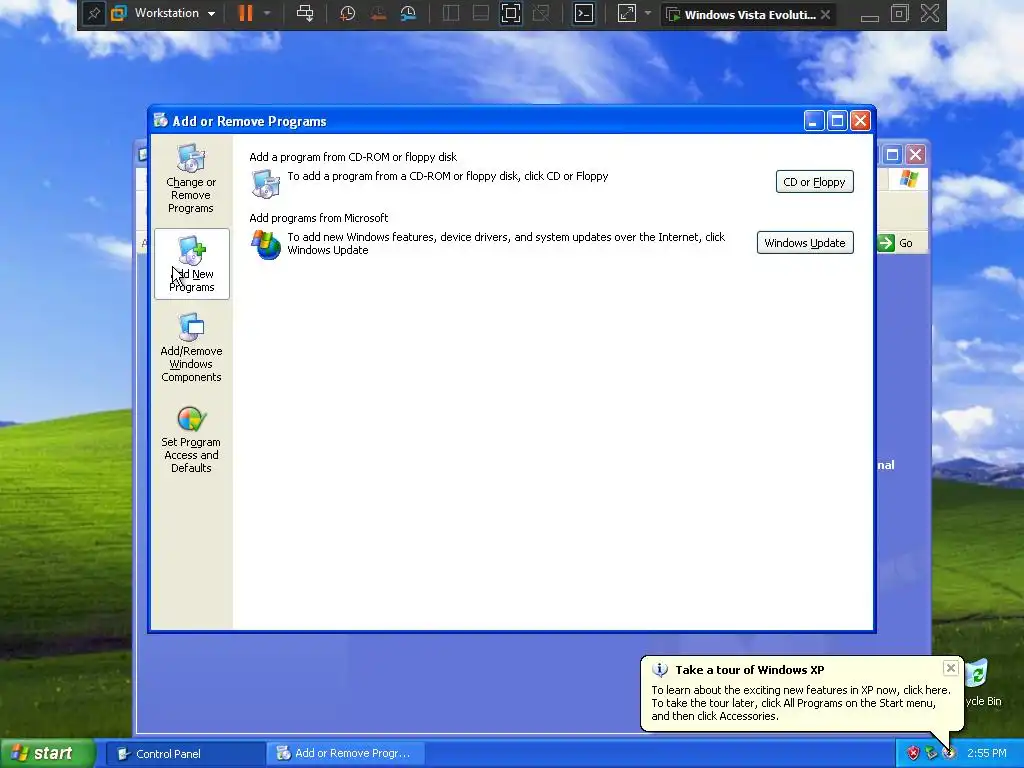Select Add New Programs in sidebar

click(x=191, y=264)
